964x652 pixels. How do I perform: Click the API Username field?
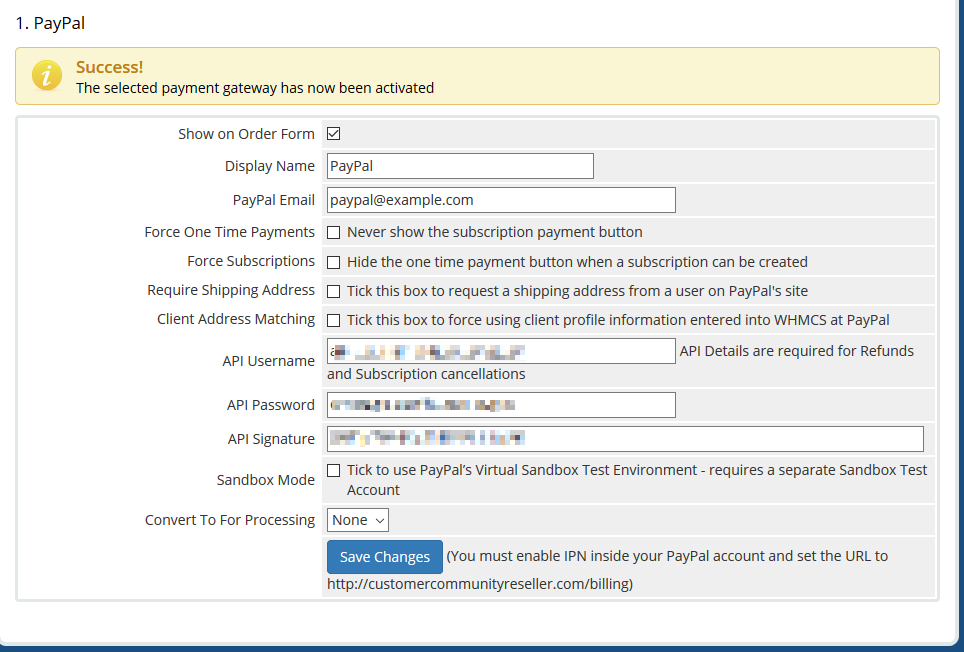(x=501, y=351)
